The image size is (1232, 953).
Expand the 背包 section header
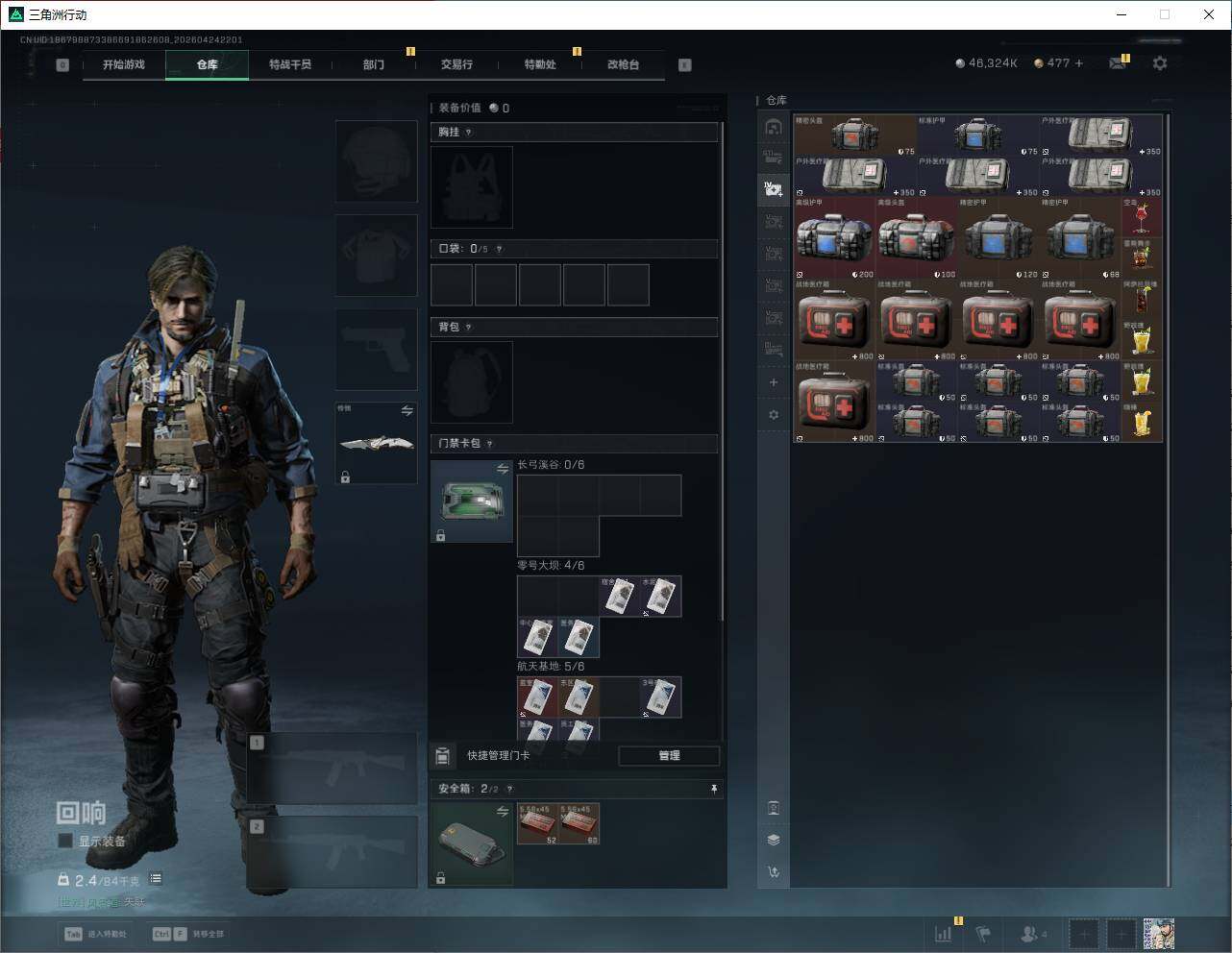(574, 328)
